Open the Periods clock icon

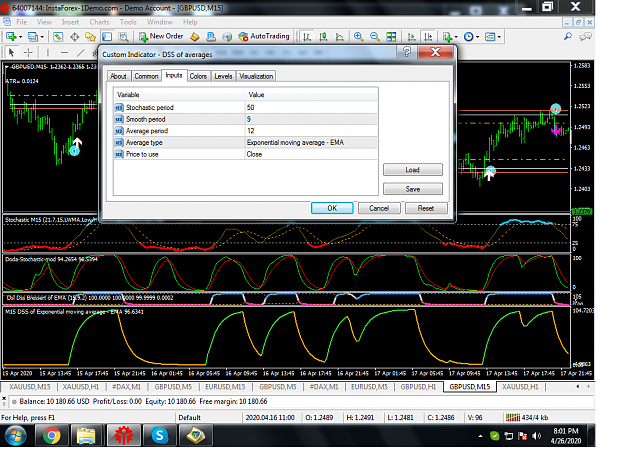(x=469, y=37)
